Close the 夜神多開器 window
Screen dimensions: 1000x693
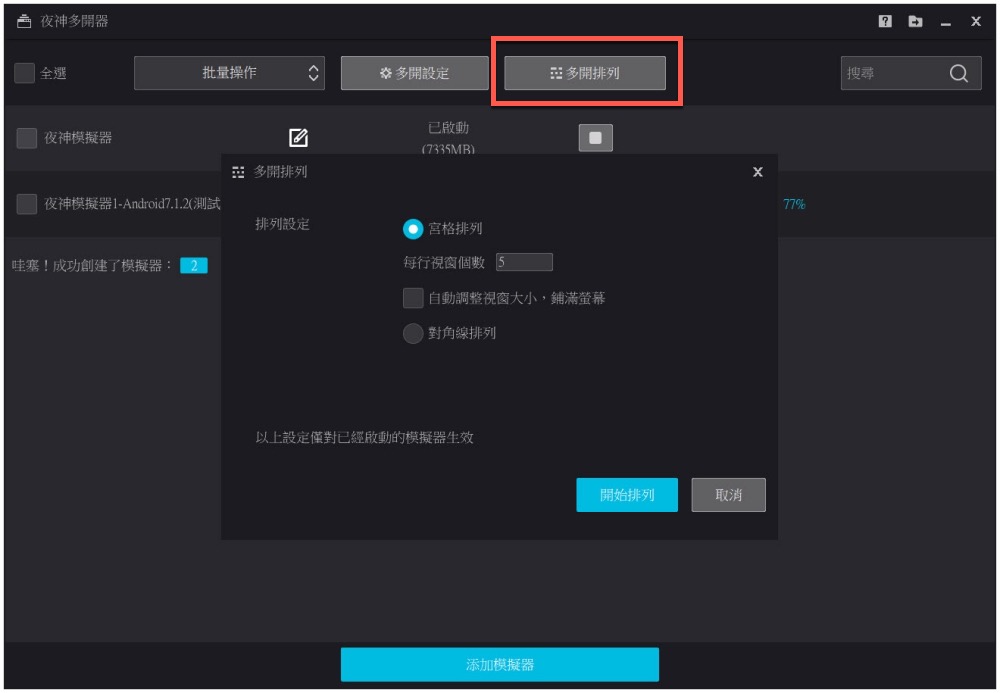[x=976, y=21]
